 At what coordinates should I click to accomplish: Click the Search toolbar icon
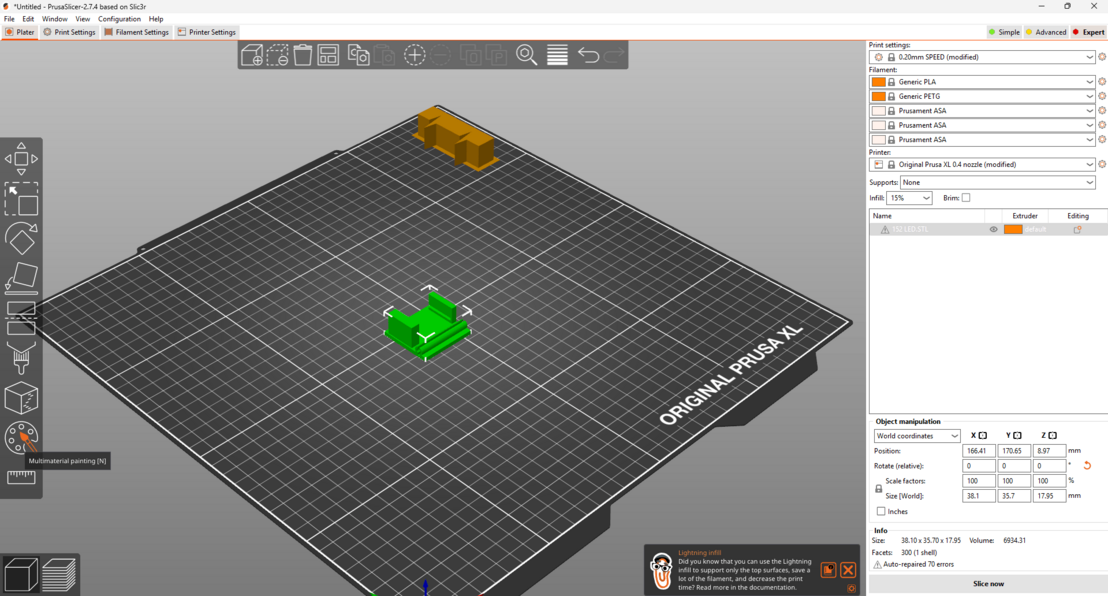tap(527, 56)
